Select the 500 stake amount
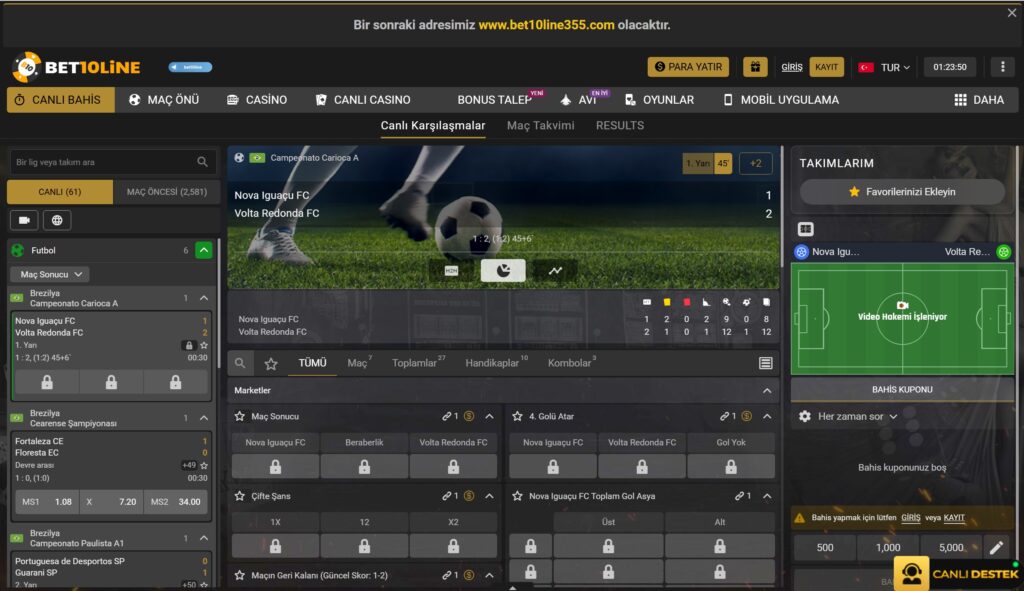Image resolution: width=1024 pixels, height=591 pixels. [824, 547]
